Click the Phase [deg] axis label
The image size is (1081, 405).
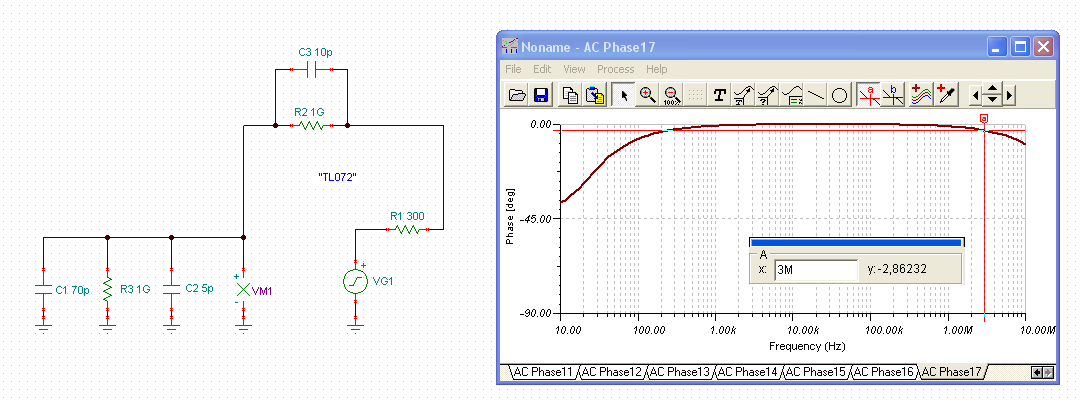click(x=510, y=217)
